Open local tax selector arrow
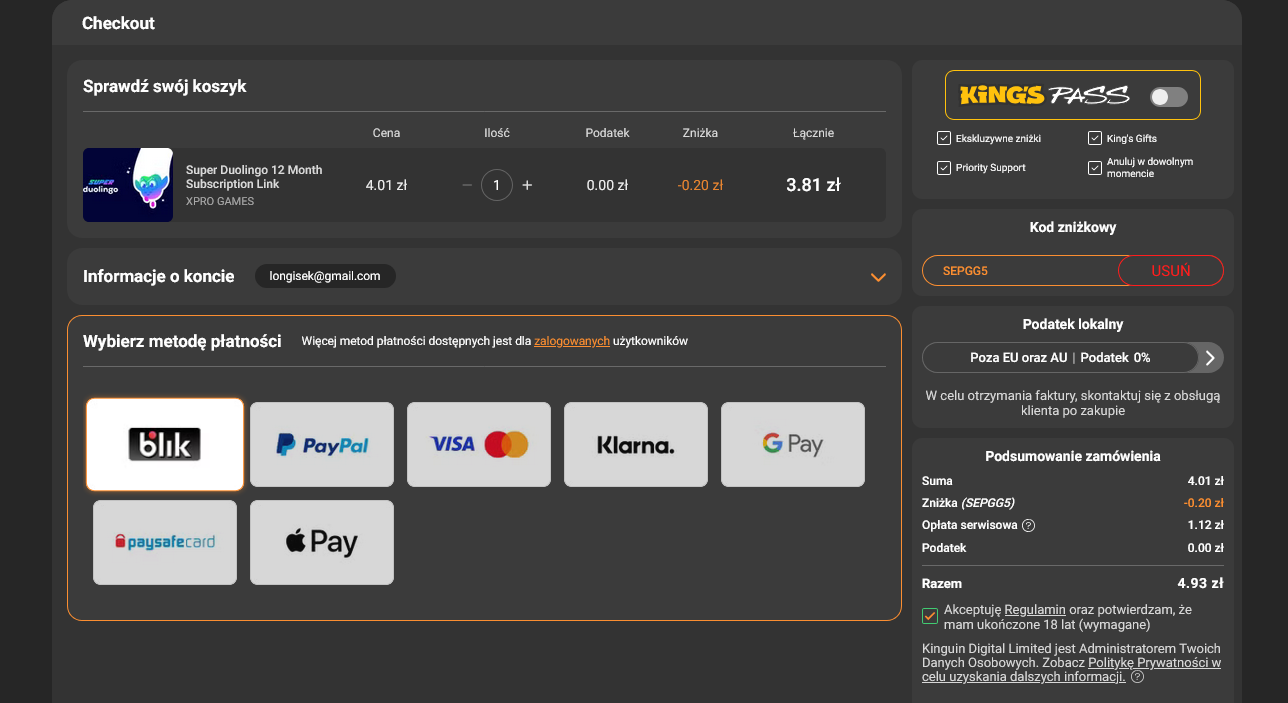 [x=1210, y=357]
